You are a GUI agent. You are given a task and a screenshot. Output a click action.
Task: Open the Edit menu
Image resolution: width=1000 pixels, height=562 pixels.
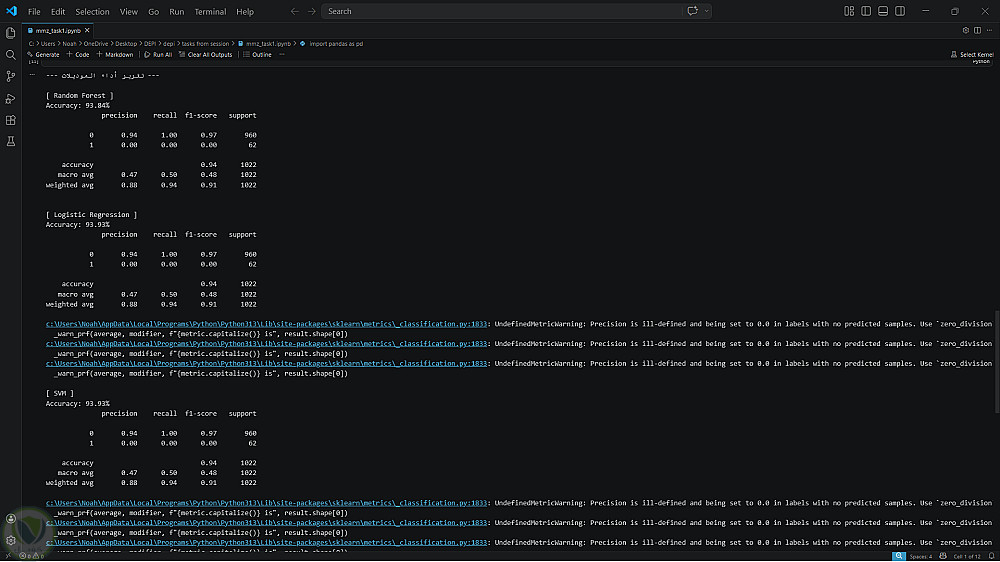point(58,11)
